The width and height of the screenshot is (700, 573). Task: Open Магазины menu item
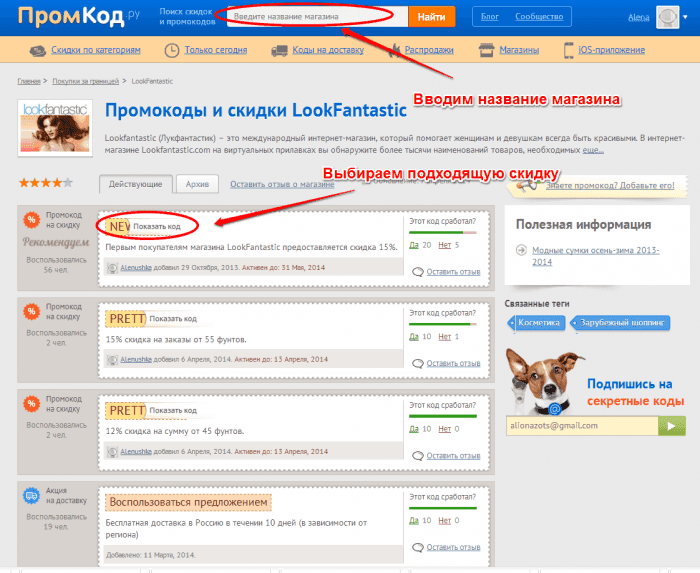[519, 50]
